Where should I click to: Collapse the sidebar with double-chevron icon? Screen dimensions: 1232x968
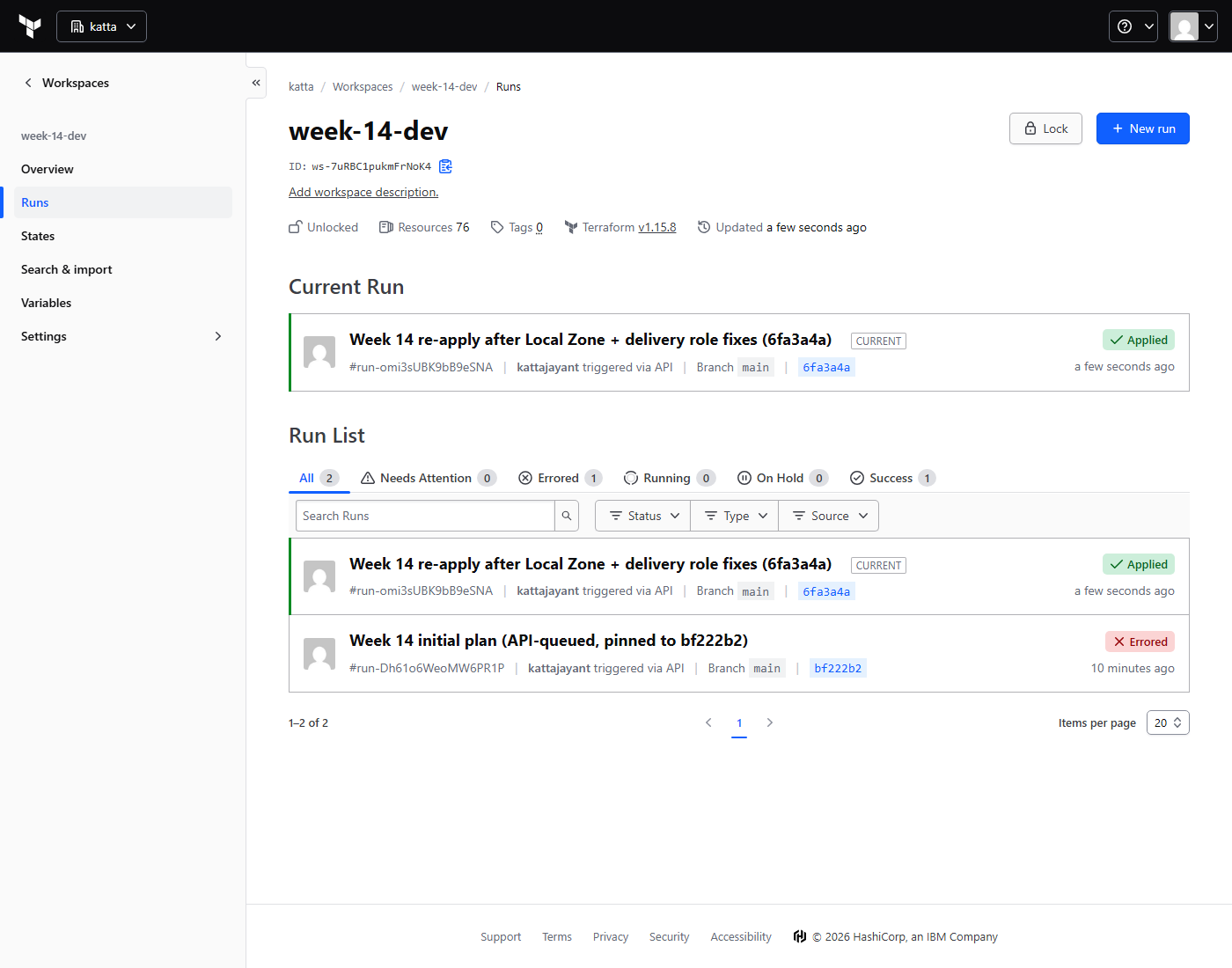[256, 83]
